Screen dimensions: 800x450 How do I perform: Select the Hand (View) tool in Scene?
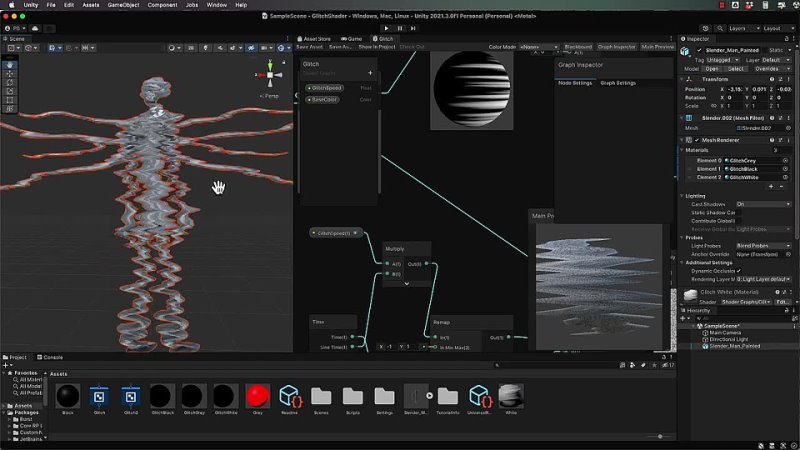(10, 65)
